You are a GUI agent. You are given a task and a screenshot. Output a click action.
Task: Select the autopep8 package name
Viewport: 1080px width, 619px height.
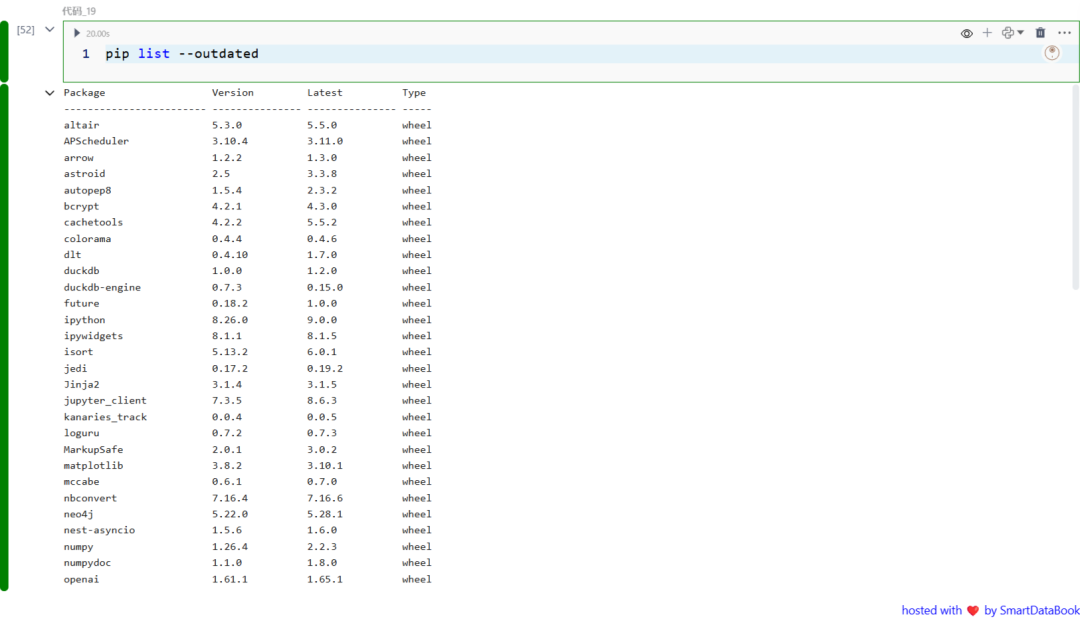pyautogui.click(x=87, y=190)
